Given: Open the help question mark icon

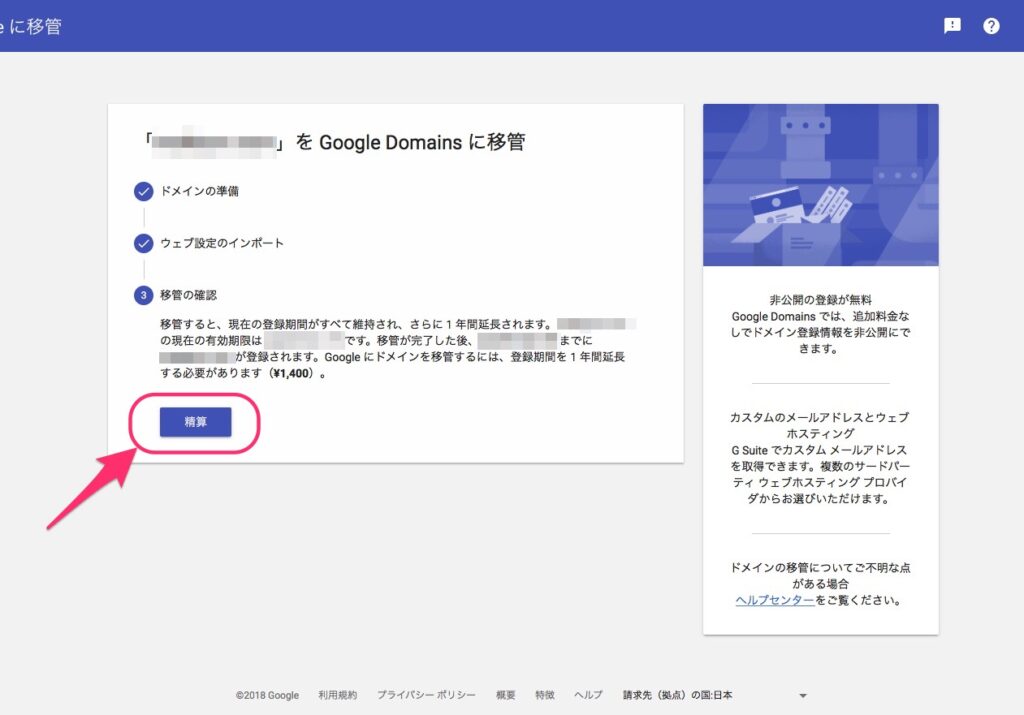Looking at the screenshot, I should click(x=991, y=25).
